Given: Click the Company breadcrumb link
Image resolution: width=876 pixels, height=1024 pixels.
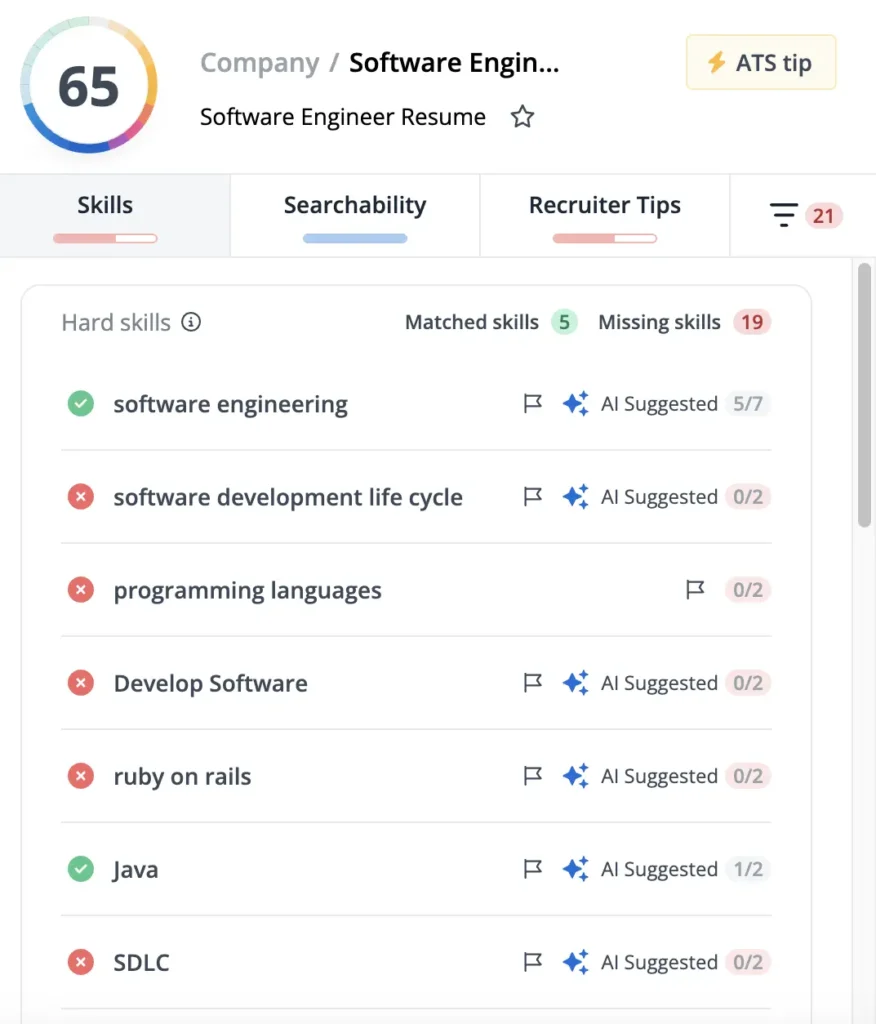Looking at the screenshot, I should click(259, 63).
